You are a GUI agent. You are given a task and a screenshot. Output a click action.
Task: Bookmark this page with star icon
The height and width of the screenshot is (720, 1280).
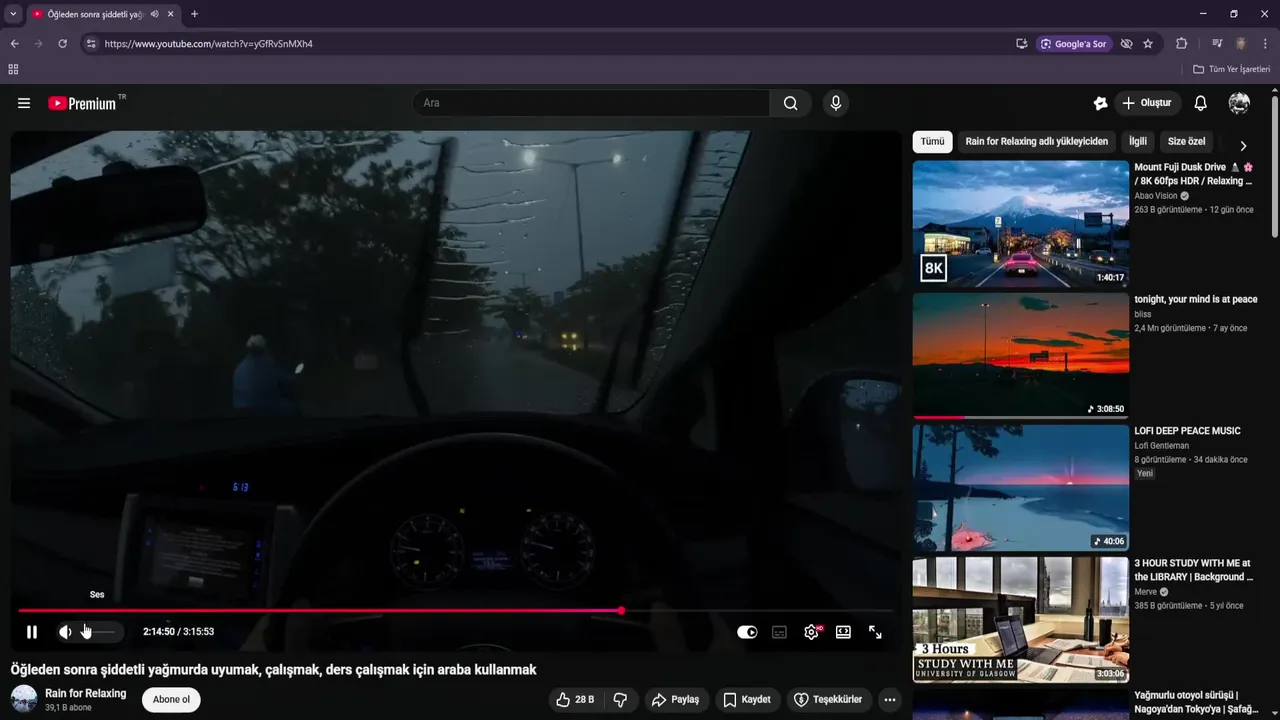pyautogui.click(x=1148, y=44)
